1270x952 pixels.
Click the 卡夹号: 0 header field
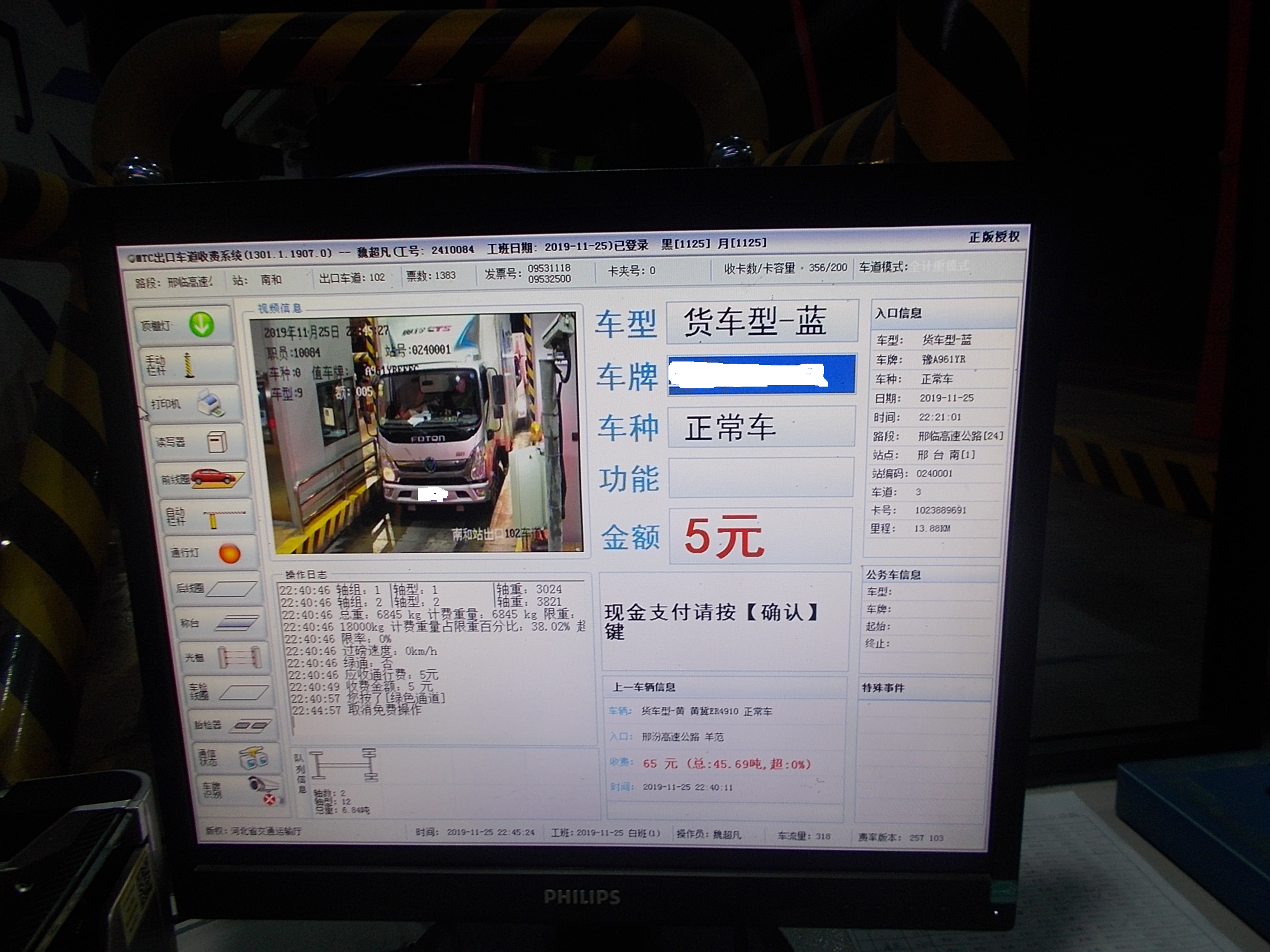click(x=631, y=270)
